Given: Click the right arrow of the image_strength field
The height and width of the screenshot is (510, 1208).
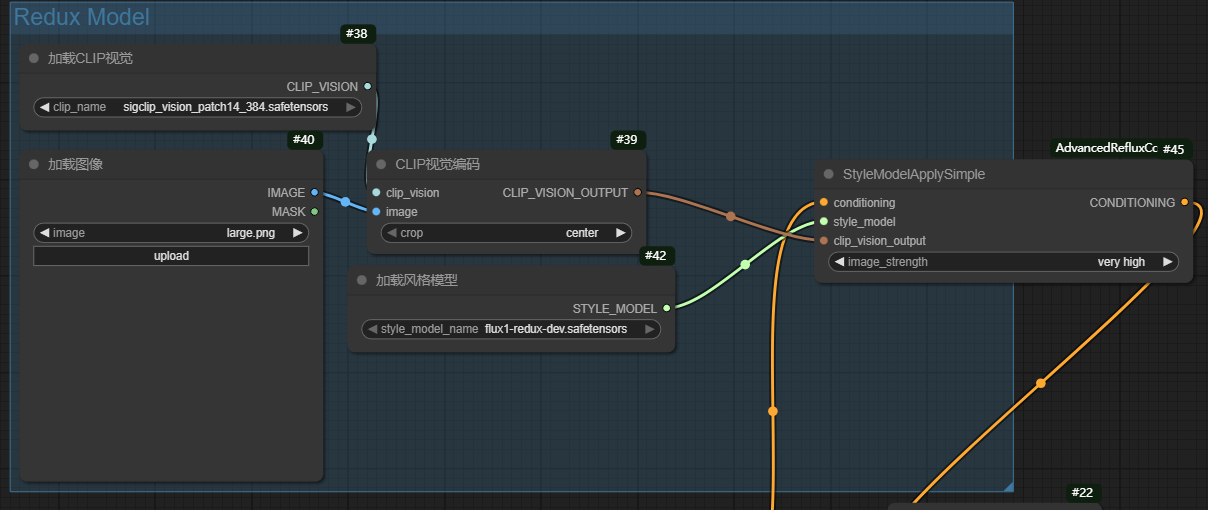Looking at the screenshot, I should tap(1167, 262).
